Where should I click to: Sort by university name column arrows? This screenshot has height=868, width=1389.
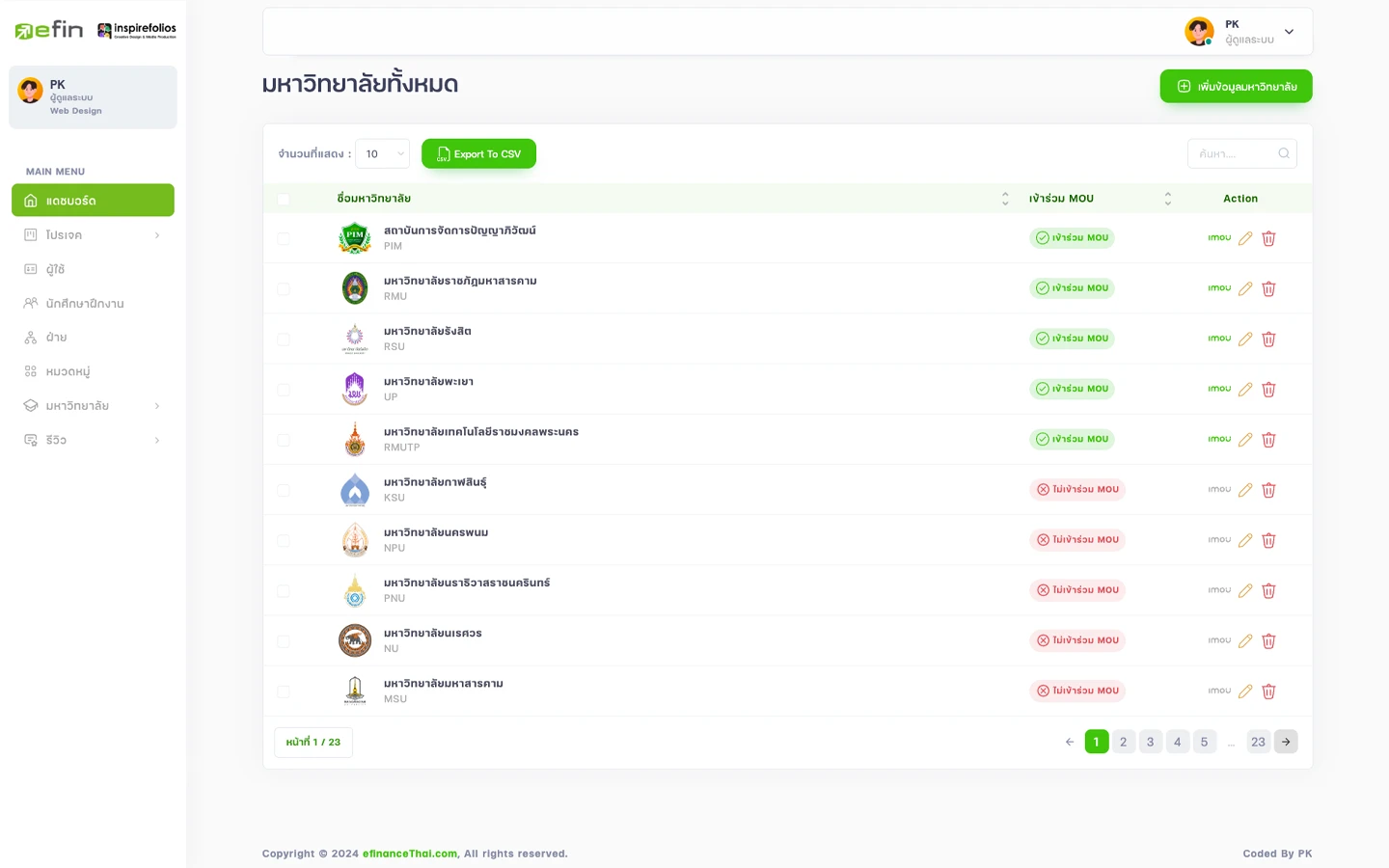[1005, 199]
